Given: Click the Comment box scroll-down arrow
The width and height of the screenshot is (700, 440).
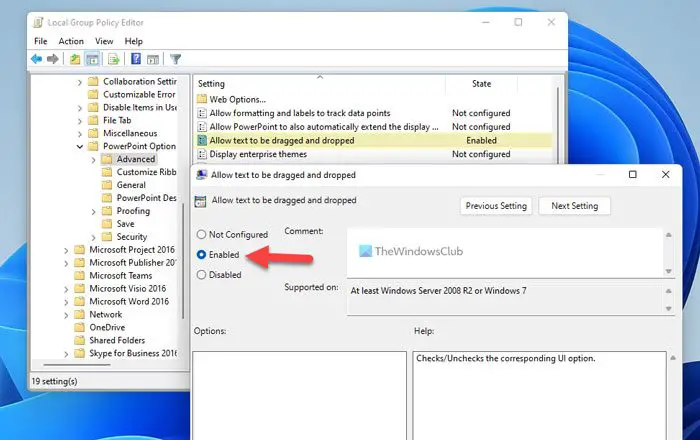Looking at the screenshot, I should (668, 271).
